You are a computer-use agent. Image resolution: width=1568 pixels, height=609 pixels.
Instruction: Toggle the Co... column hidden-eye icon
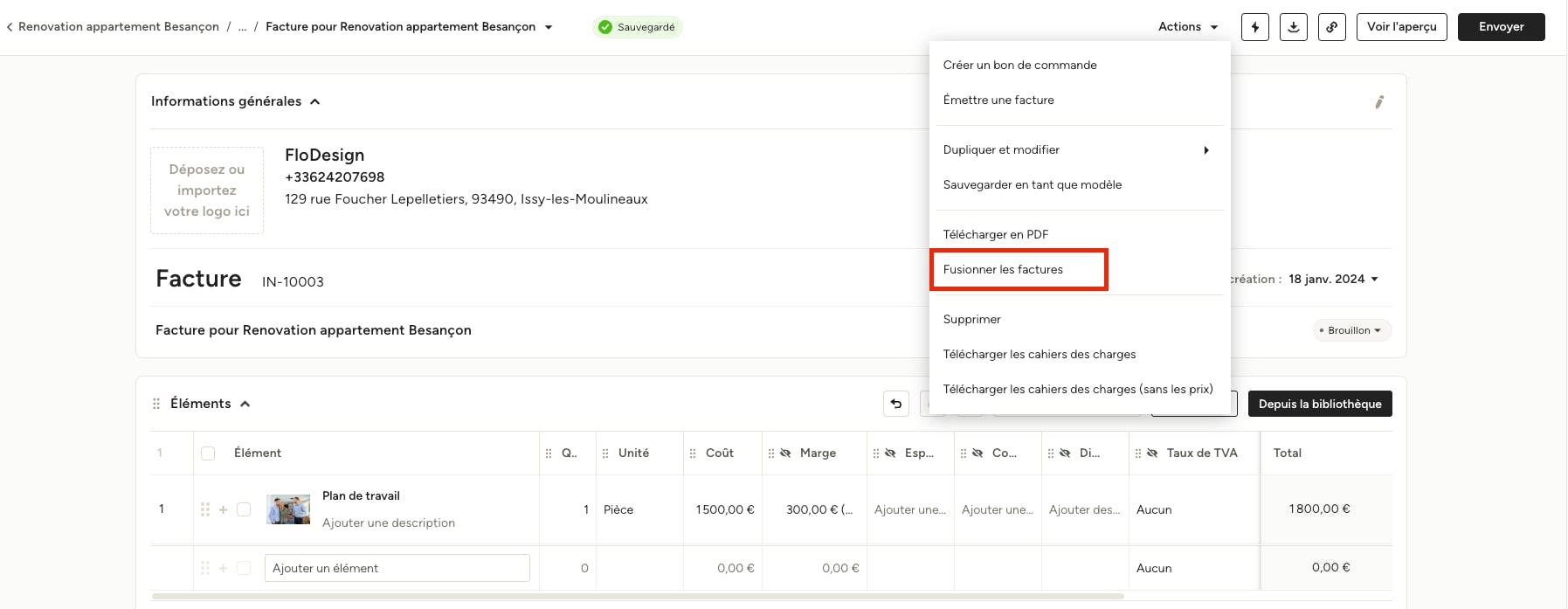pos(977,453)
